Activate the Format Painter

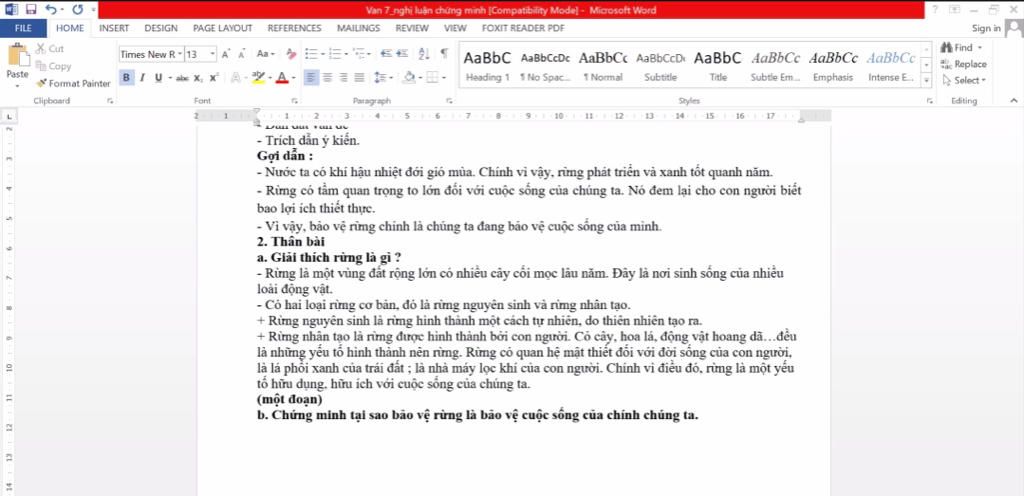[x=73, y=83]
